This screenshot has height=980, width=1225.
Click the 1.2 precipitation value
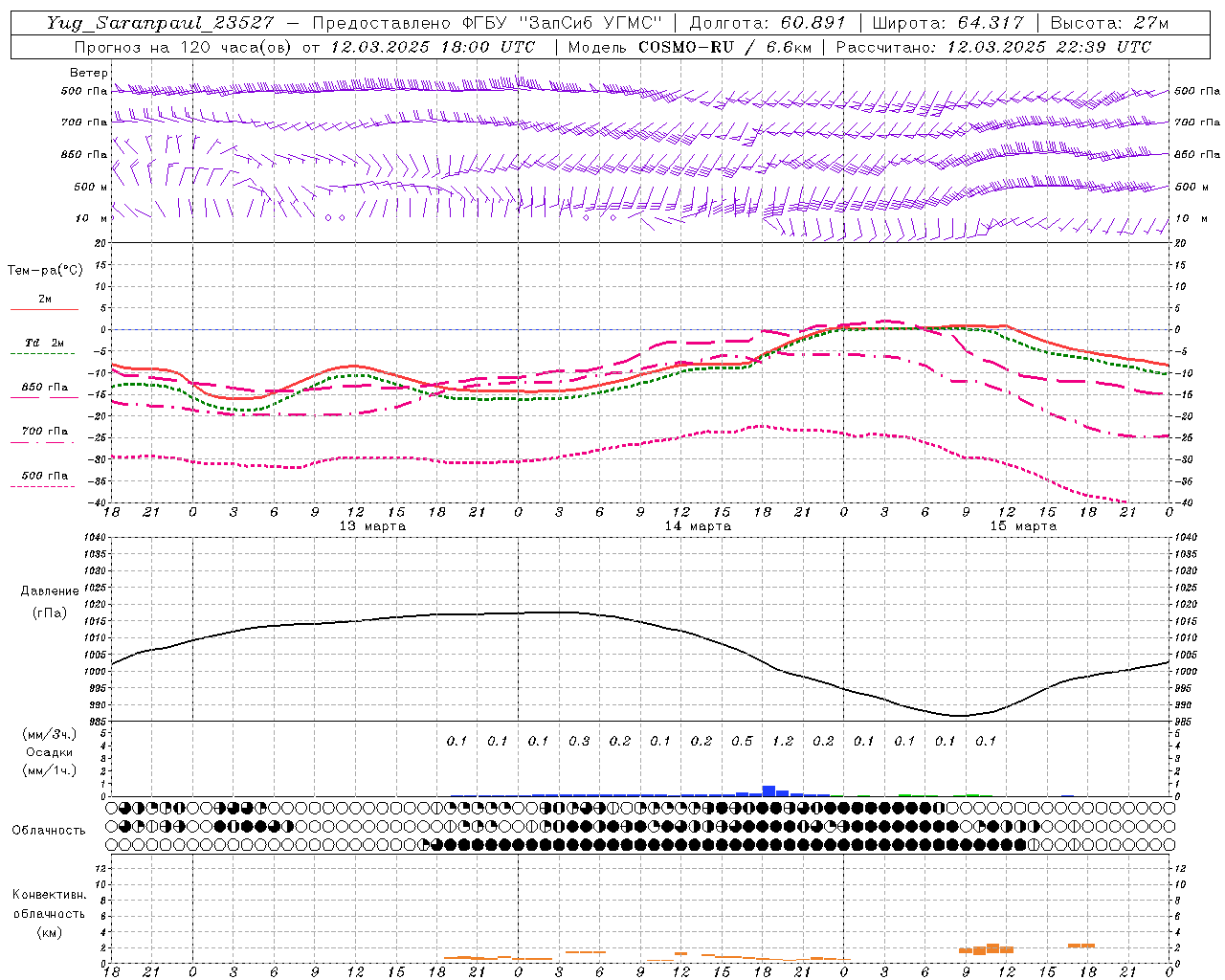coord(783,742)
